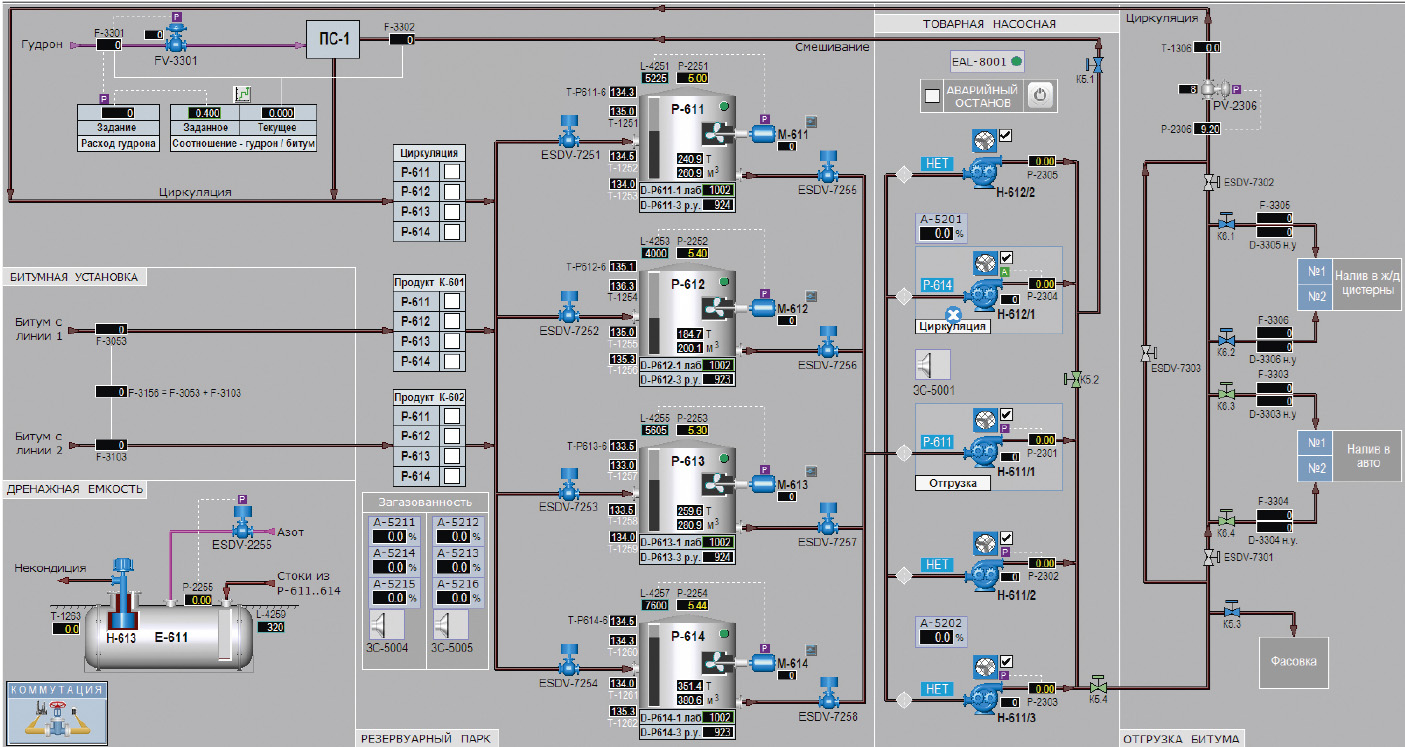Click the 3С-5005 siren icon

[451, 625]
